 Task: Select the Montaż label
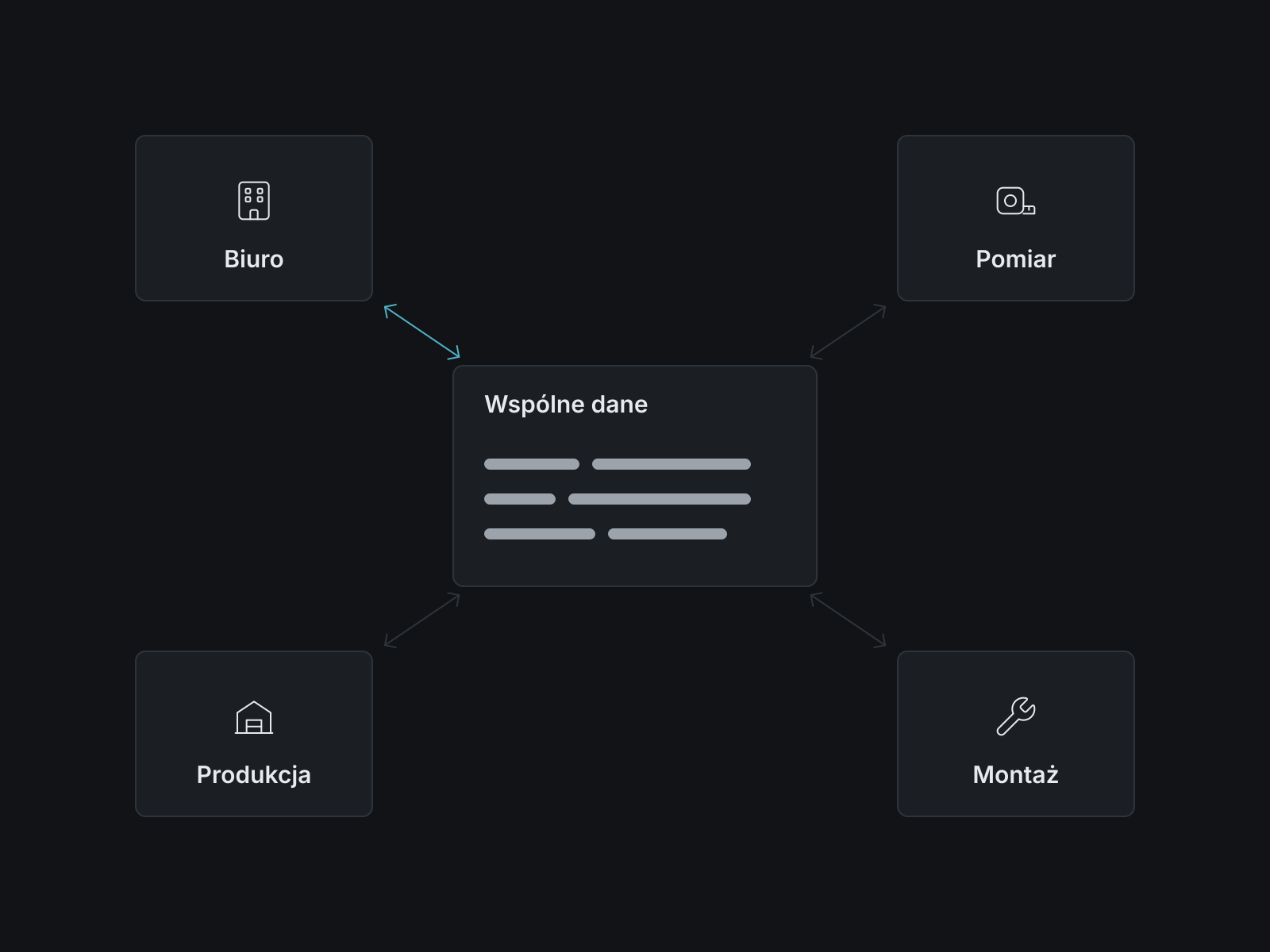click(x=1016, y=774)
